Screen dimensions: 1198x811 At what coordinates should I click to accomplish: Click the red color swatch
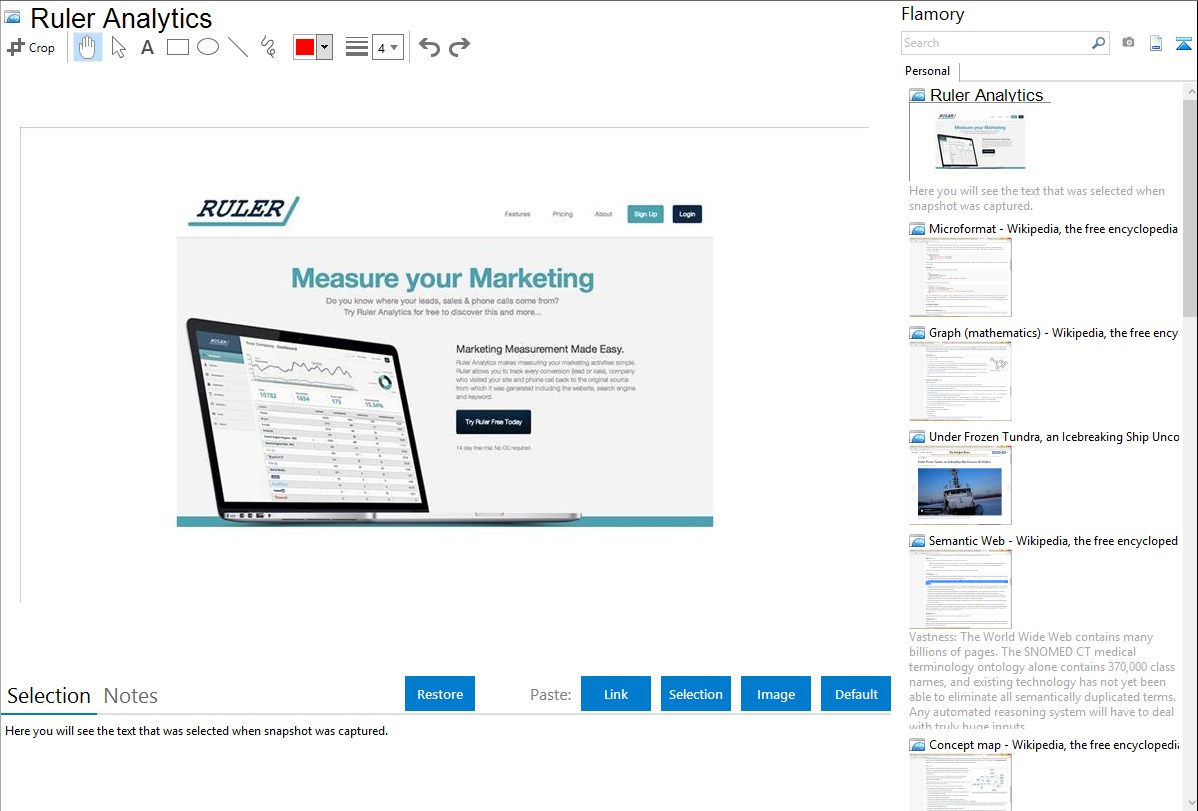tap(305, 47)
